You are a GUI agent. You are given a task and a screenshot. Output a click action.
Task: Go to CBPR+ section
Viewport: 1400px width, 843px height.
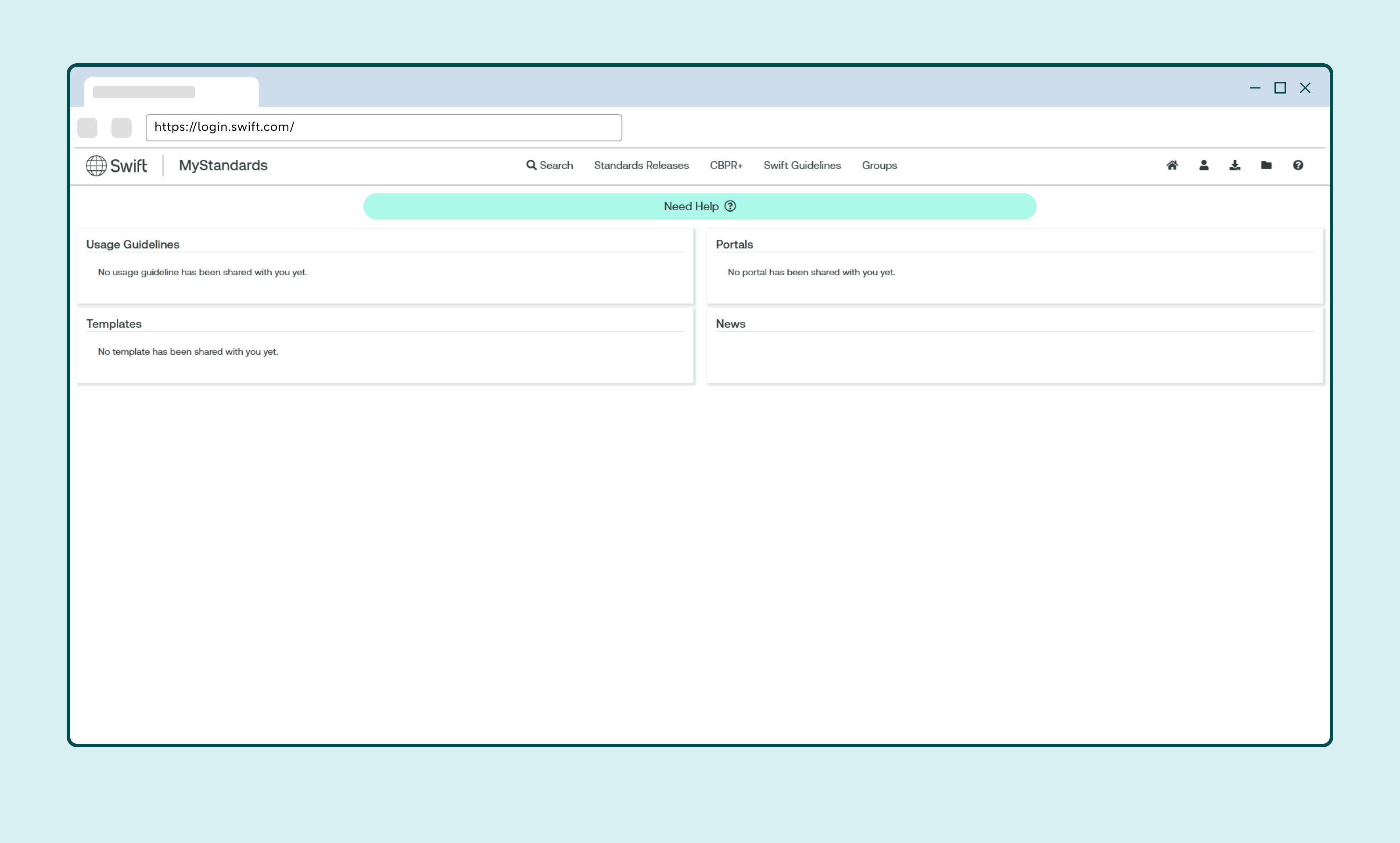click(x=726, y=165)
